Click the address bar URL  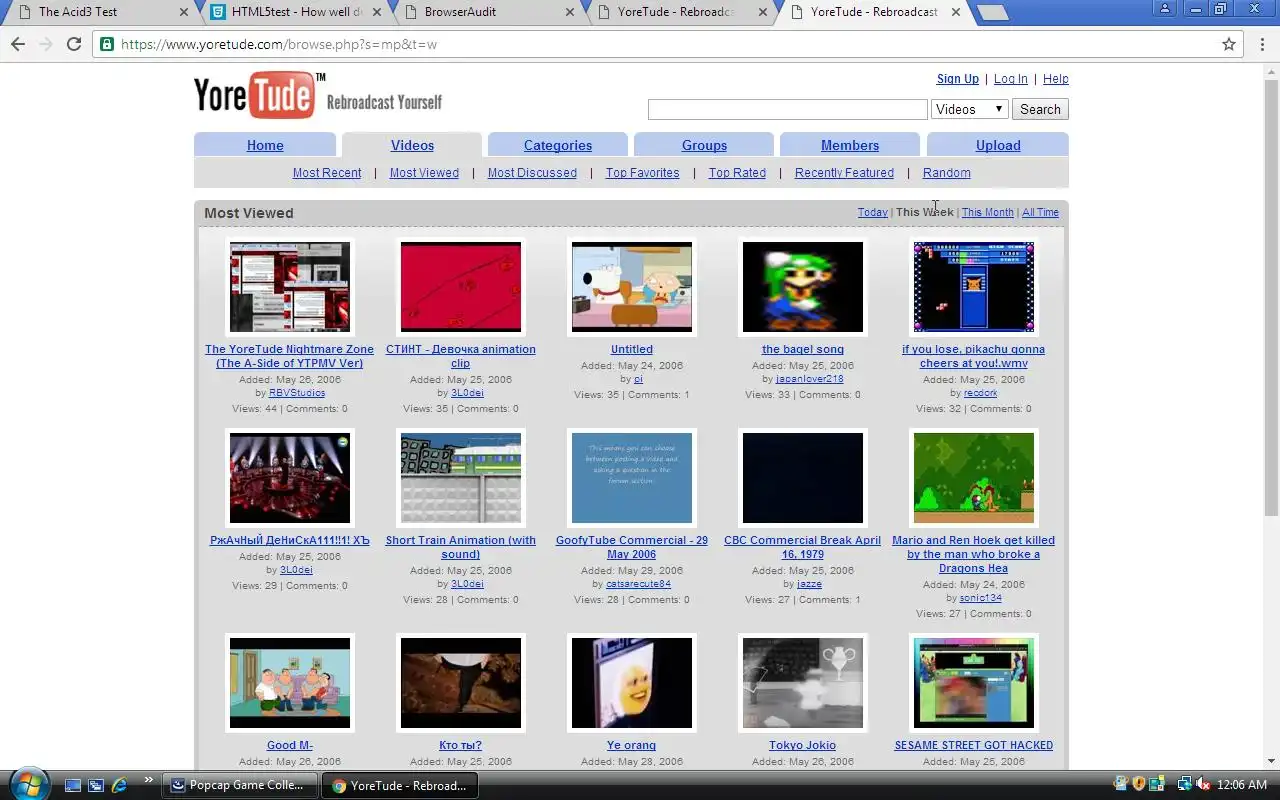[x=279, y=44]
